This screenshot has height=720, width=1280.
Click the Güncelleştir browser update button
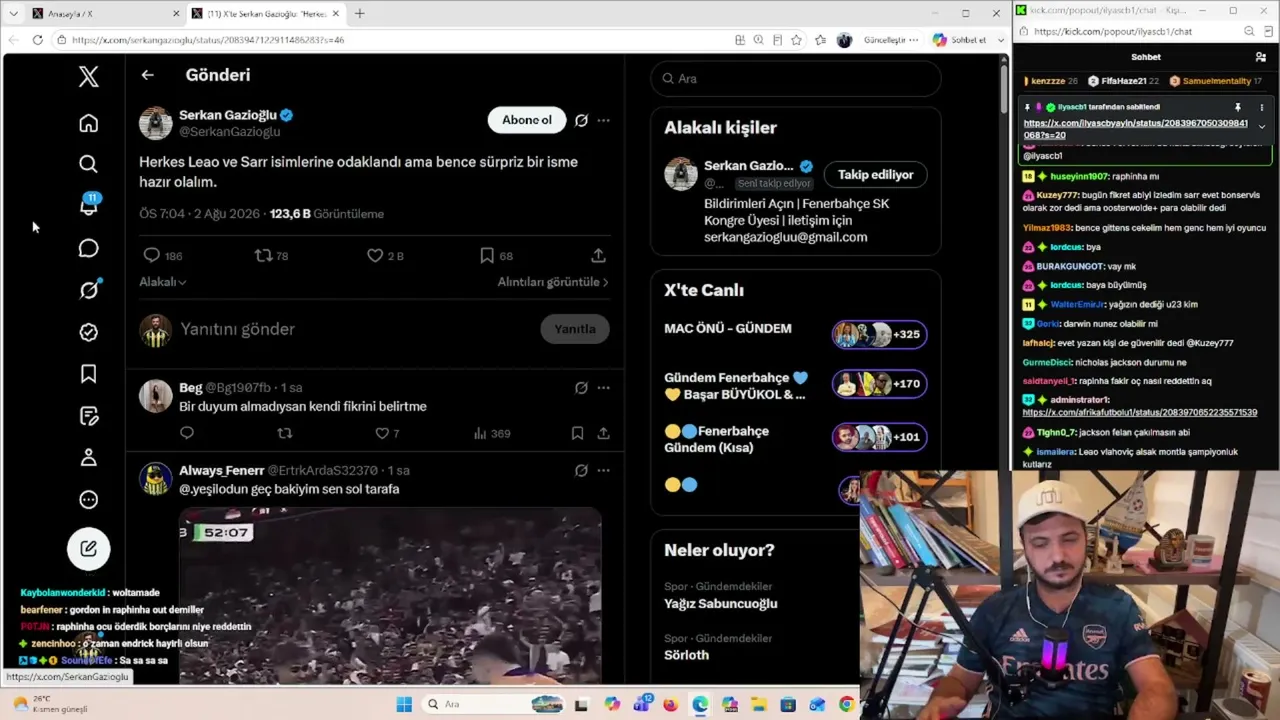(891, 40)
